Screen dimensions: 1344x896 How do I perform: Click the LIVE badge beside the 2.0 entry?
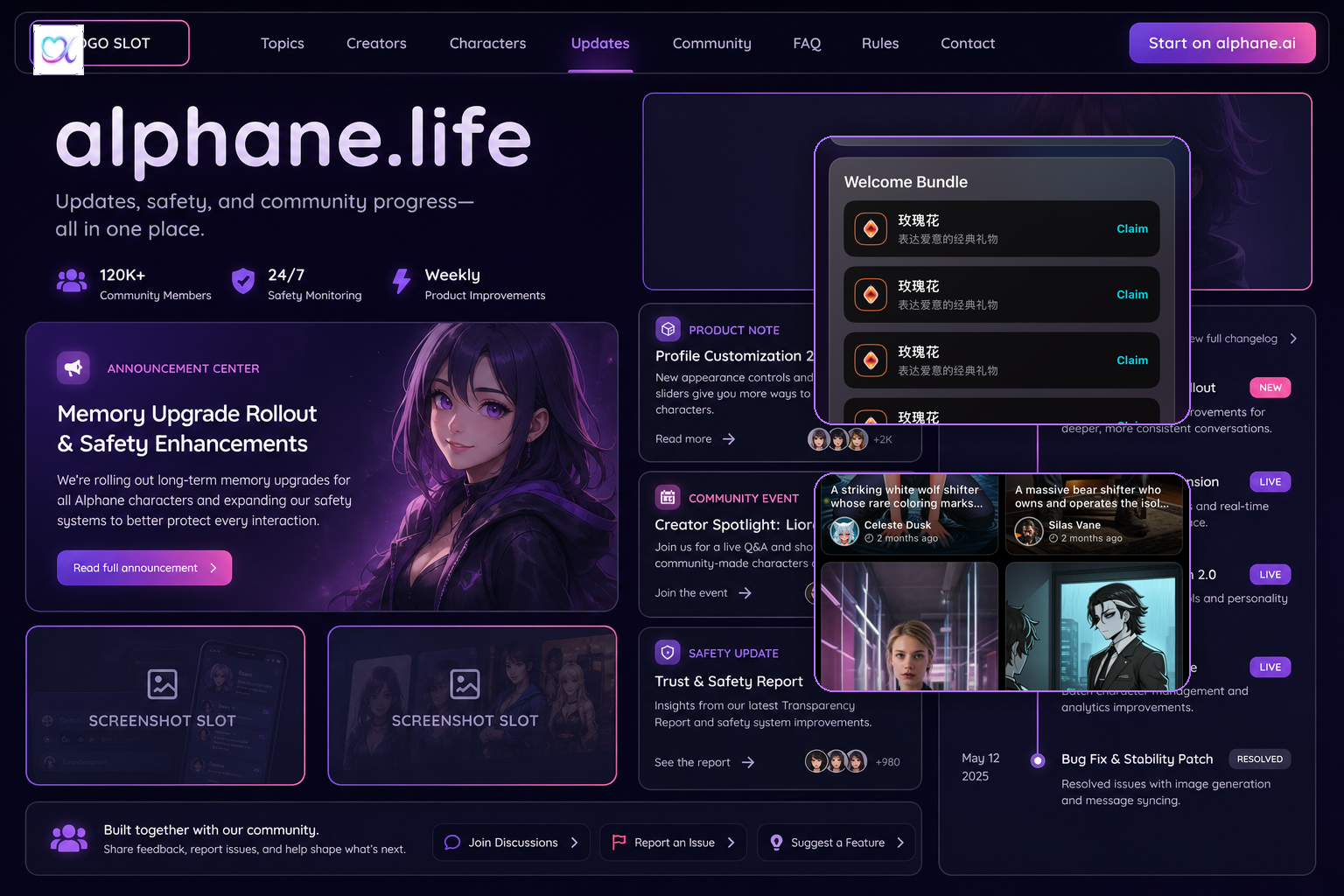click(1270, 575)
